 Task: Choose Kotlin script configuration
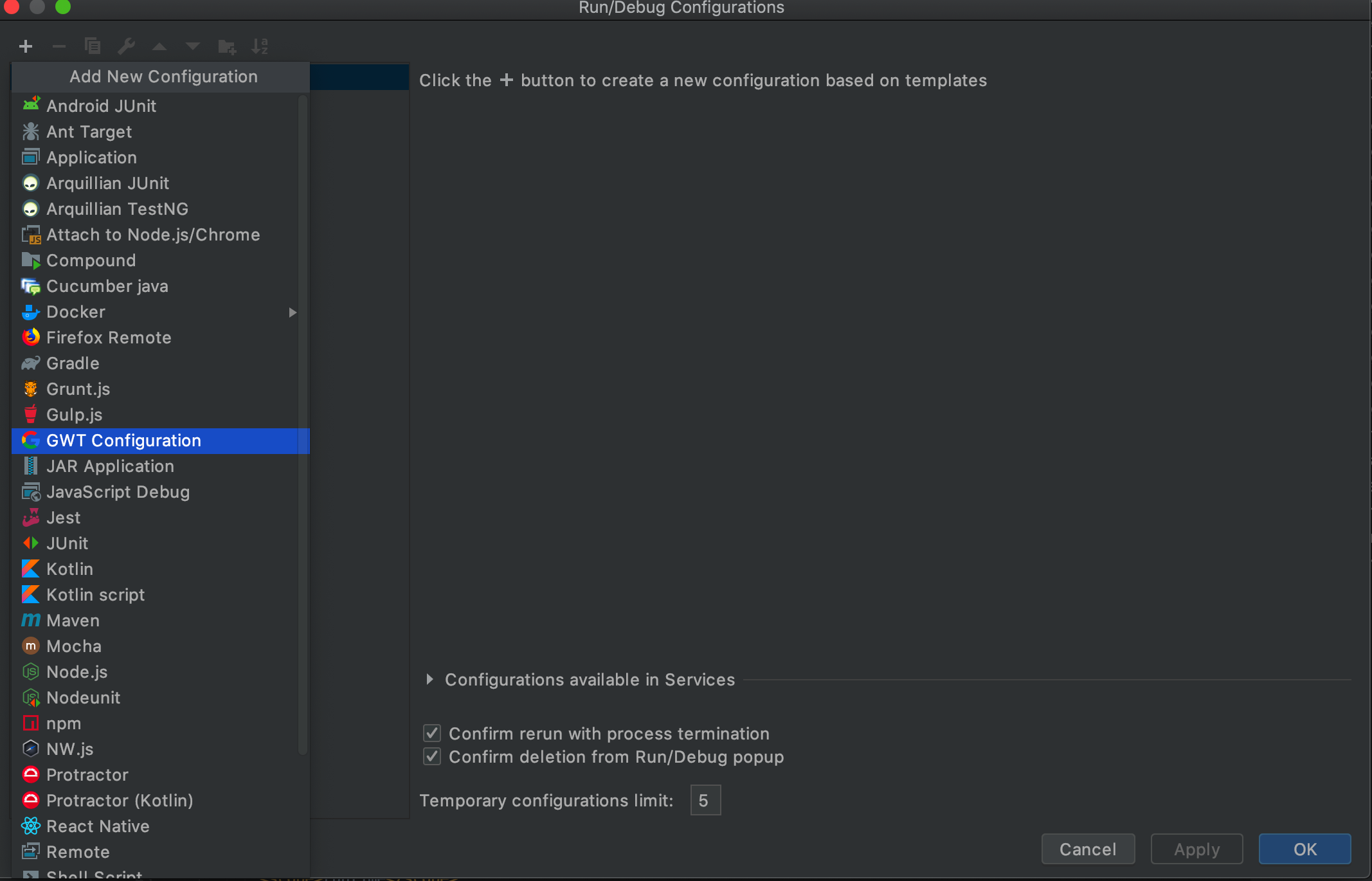[161, 595]
